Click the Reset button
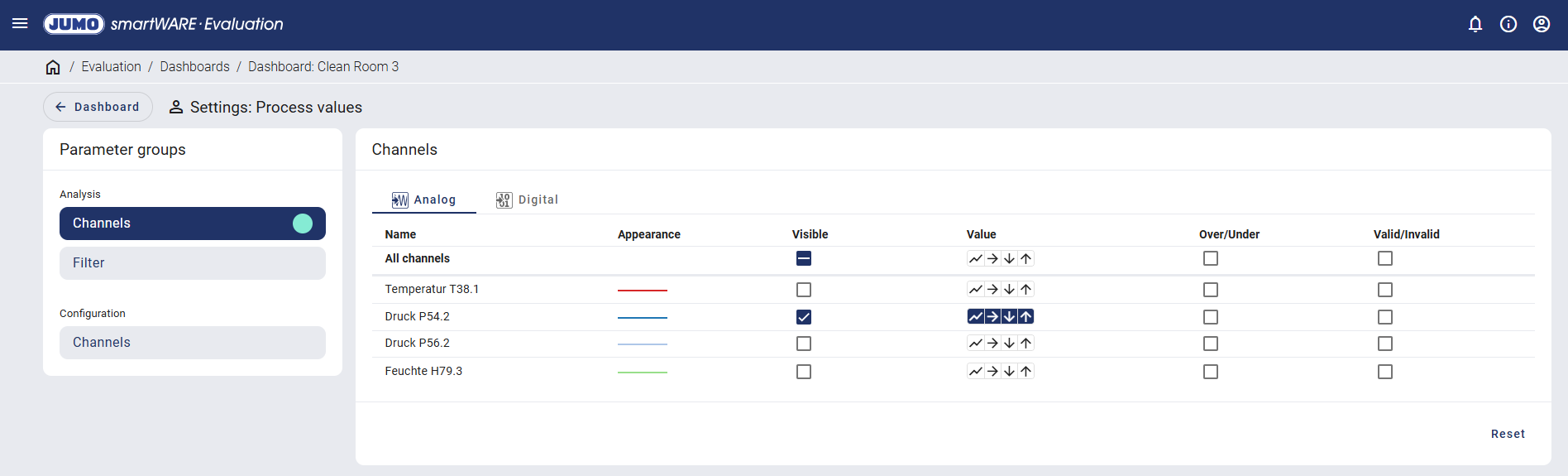The height and width of the screenshot is (476, 1568). click(x=1508, y=434)
